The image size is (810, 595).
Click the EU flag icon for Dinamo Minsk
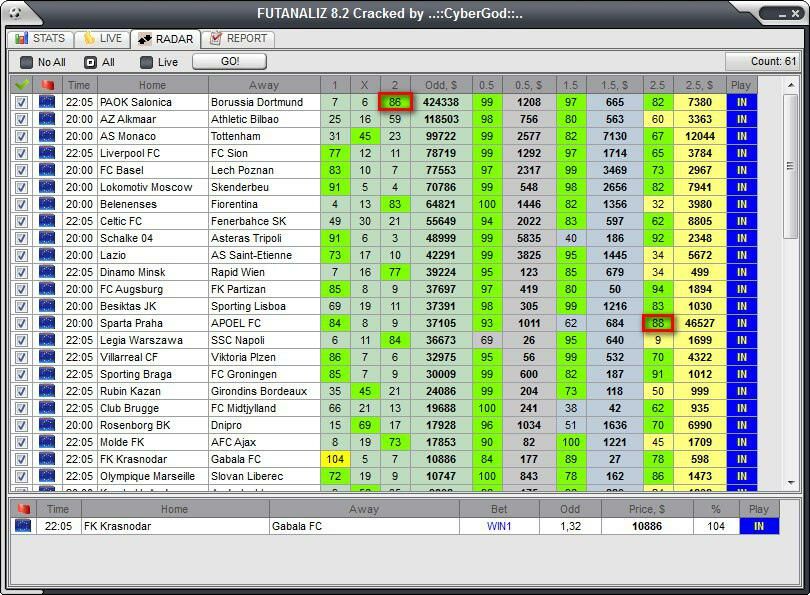pyautogui.click(x=47, y=272)
